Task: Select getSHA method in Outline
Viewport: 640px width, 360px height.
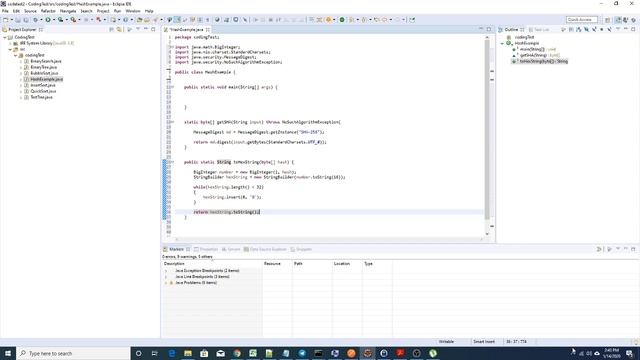Action: pyautogui.click(x=536, y=55)
